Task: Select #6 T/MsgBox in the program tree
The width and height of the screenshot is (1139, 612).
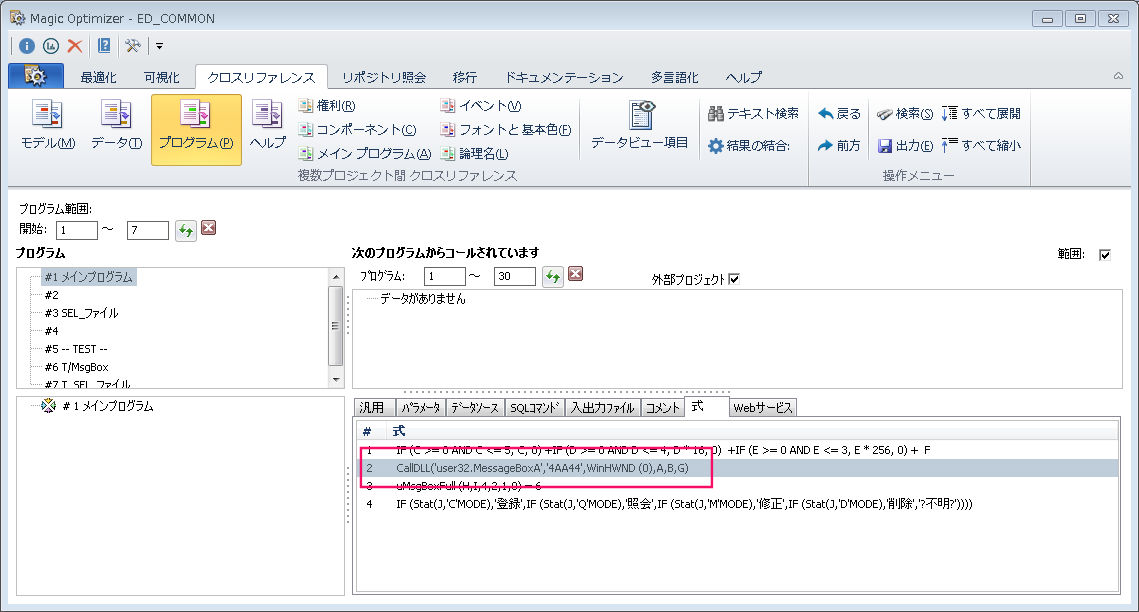Action: 76,367
